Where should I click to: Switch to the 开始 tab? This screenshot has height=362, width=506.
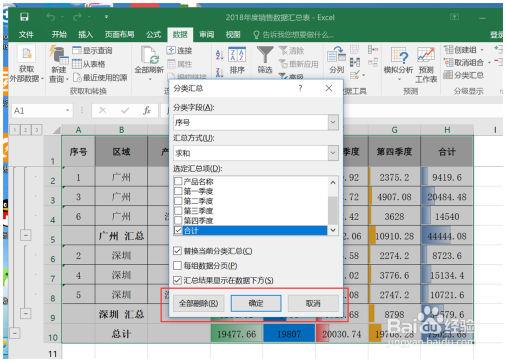[59, 34]
